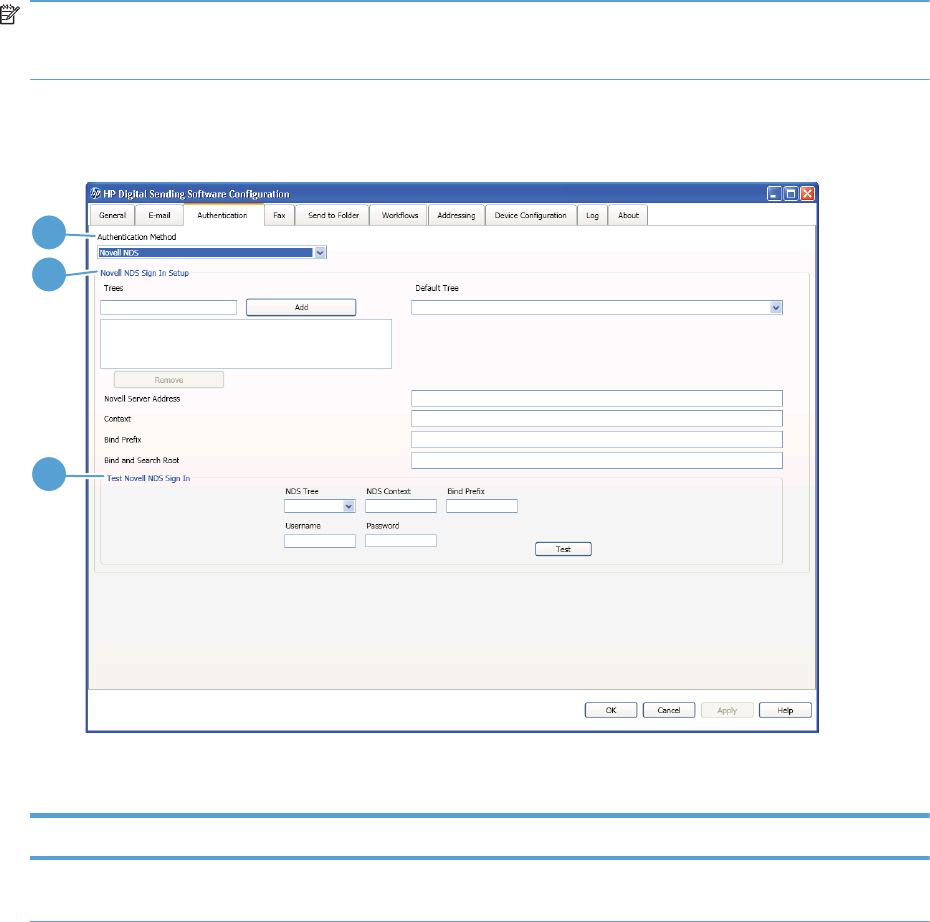Open the Default Tree dropdown
This screenshot has height=922, width=930.
[x=775, y=307]
